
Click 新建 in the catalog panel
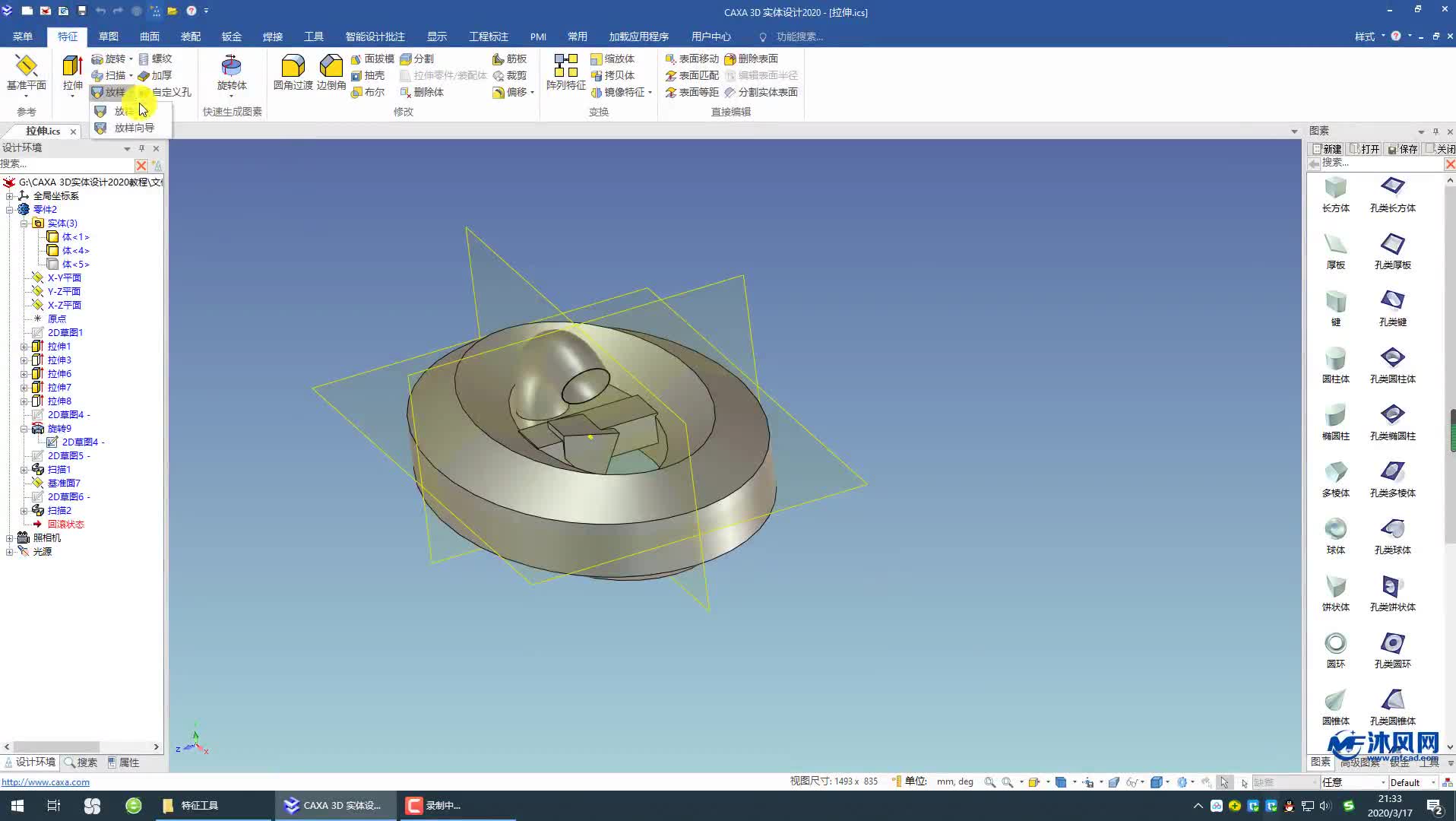[1326, 149]
